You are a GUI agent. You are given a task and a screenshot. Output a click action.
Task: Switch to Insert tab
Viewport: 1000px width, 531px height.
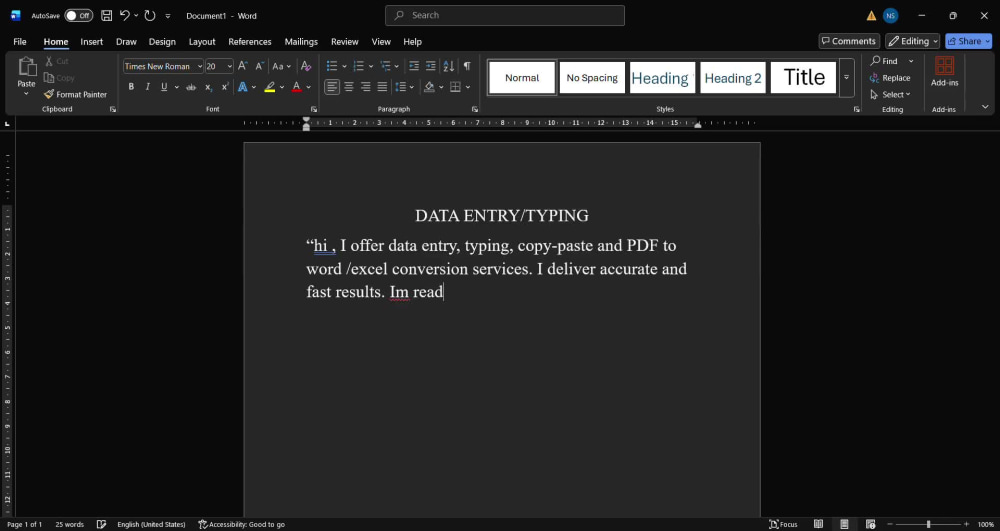tap(91, 41)
